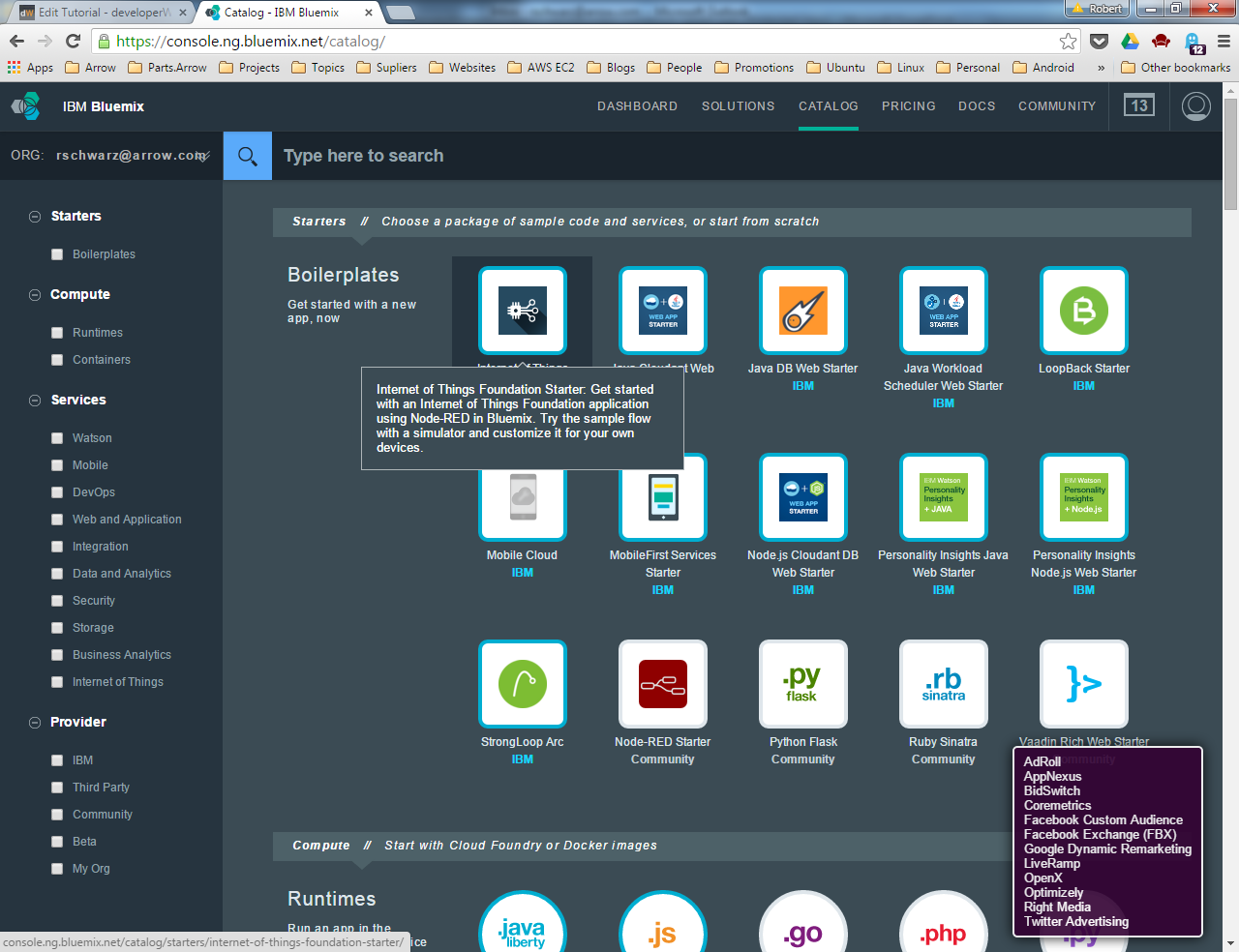This screenshot has width=1239, height=952.
Task: Open the Other bookmarks folder
Action: (x=1175, y=68)
